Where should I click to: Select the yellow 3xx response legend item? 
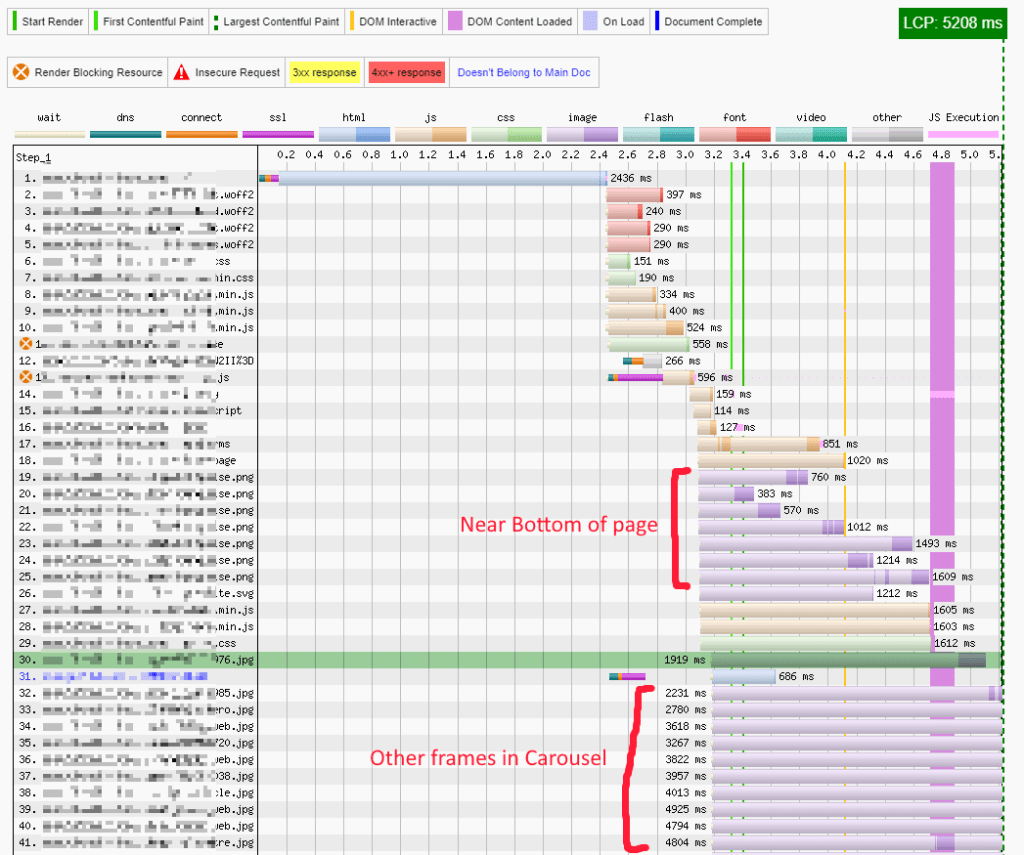pos(323,72)
